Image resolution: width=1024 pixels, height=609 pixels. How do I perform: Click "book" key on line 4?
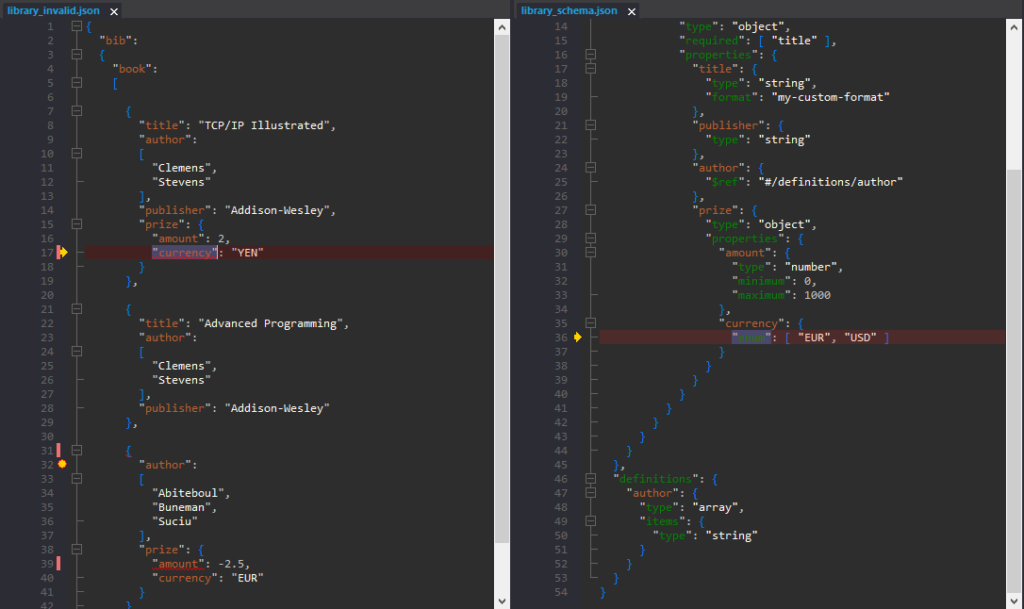(x=132, y=69)
